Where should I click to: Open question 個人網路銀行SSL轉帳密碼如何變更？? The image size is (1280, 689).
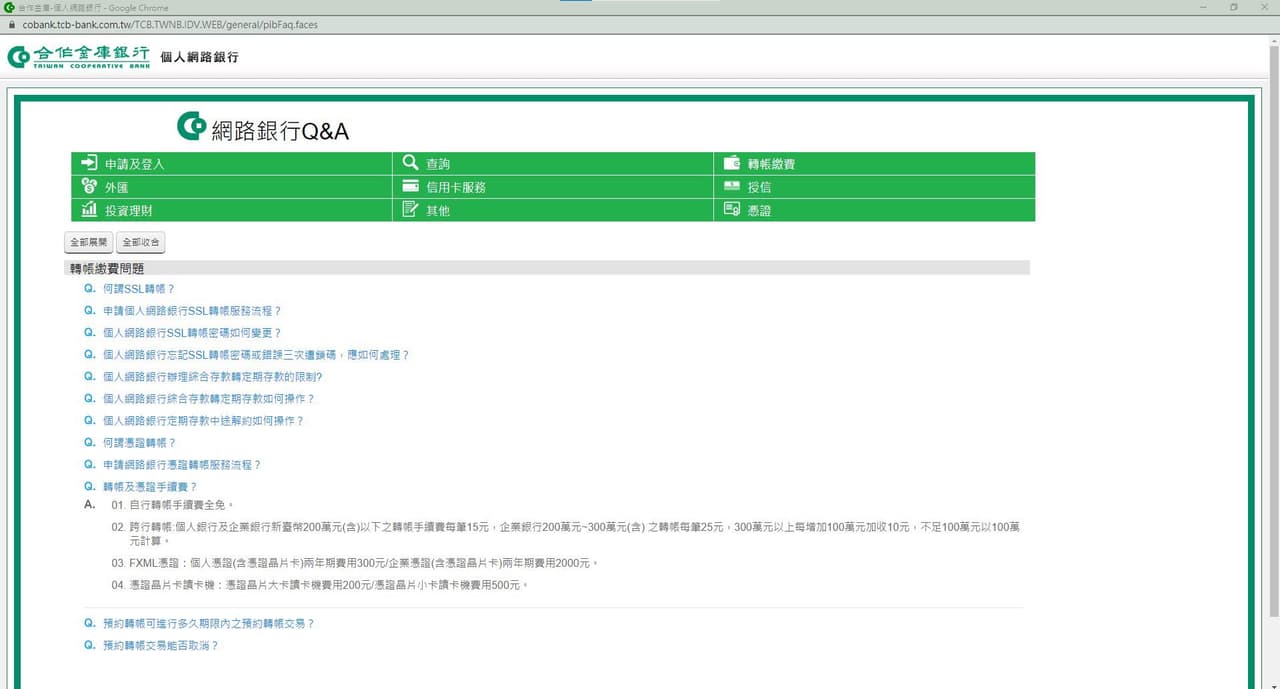click(x=192, y=333)
